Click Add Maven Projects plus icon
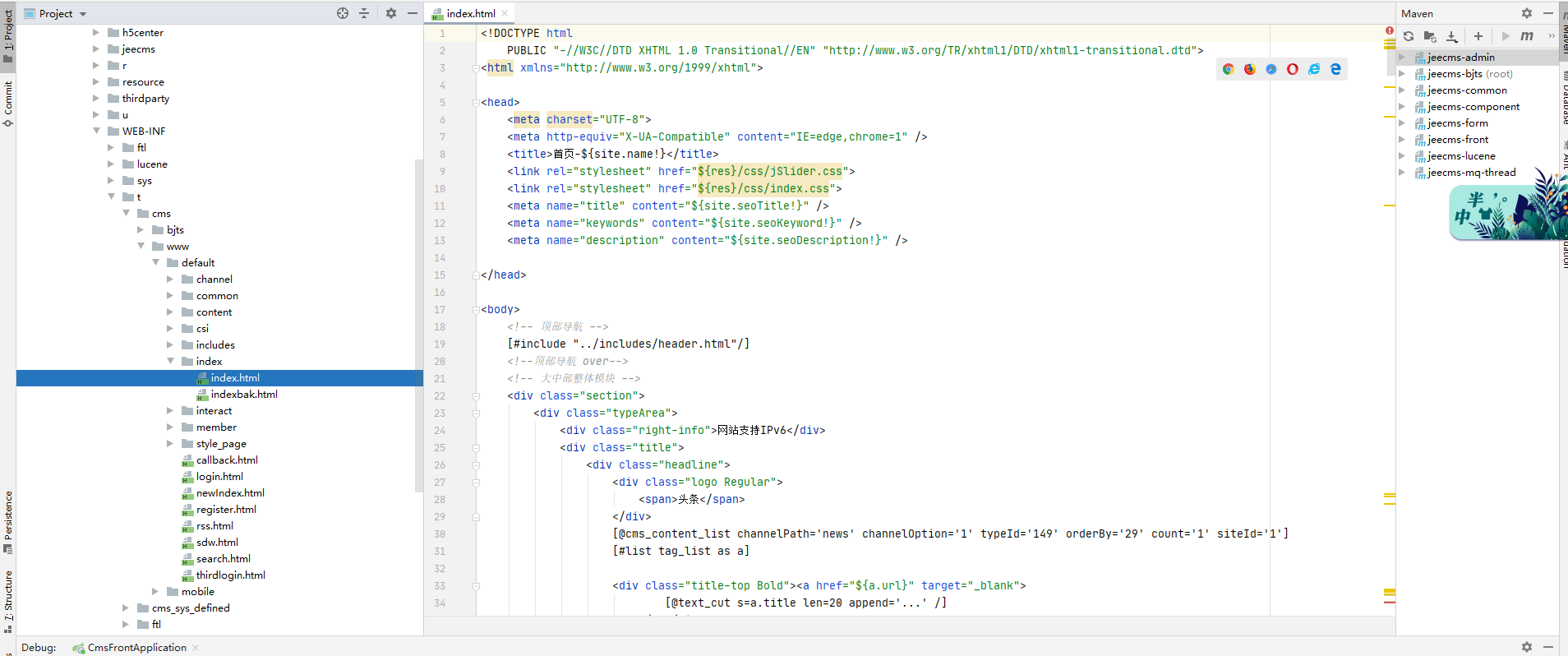This screenshot has width=1568, height=656. coord(1478,36)
